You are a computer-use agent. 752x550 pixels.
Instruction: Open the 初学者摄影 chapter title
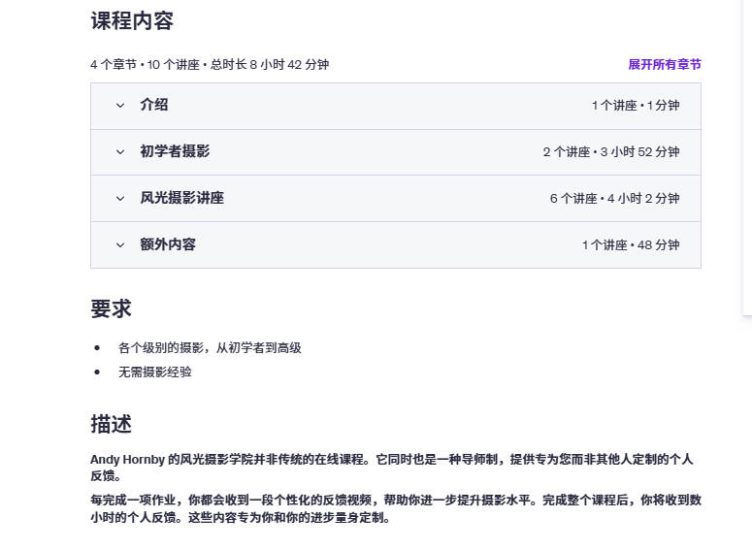pos(175,151)
